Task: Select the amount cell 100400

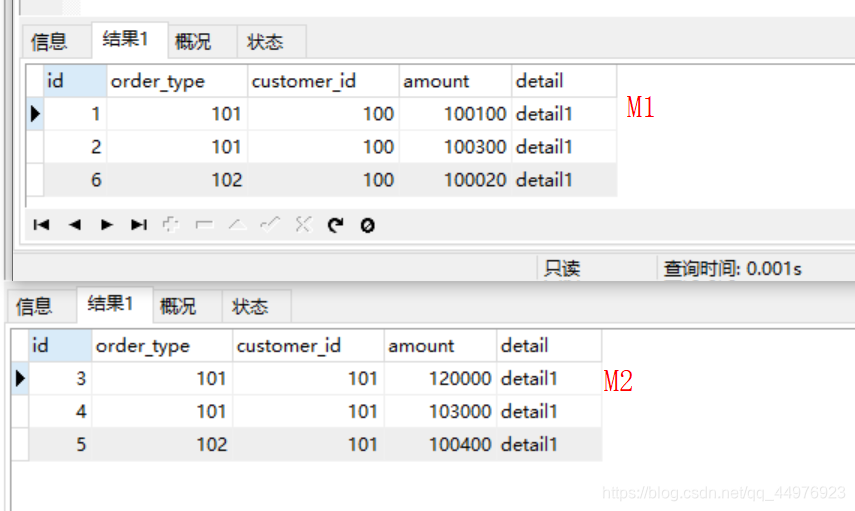Action: tap(441, 444)
